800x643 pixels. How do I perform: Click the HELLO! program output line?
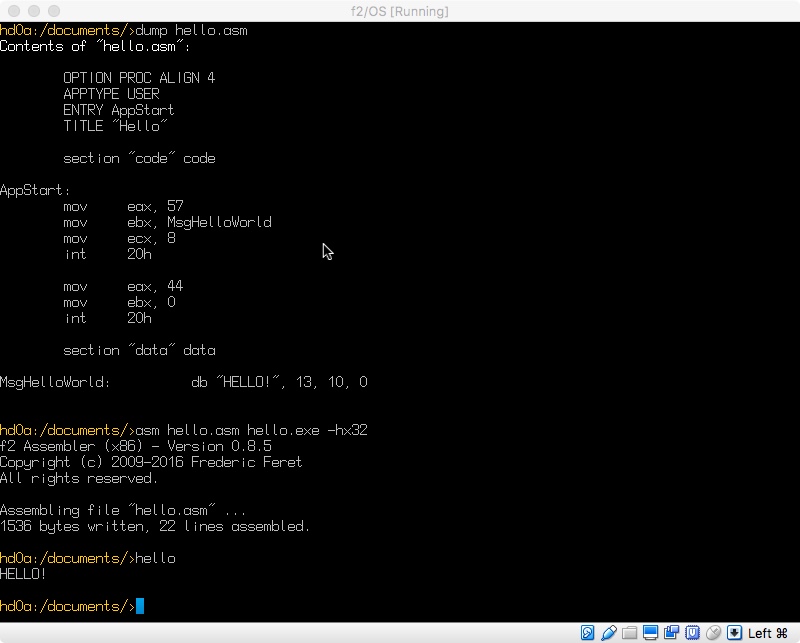pyautogui.click(x=23, y=574)
